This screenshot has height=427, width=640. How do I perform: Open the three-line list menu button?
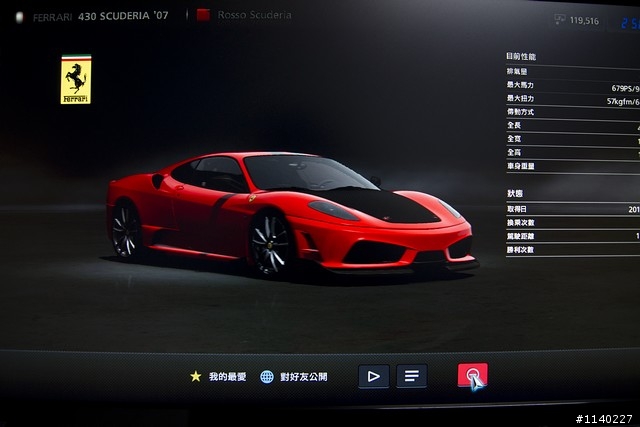pyautogui.click(x=412, y=376)
